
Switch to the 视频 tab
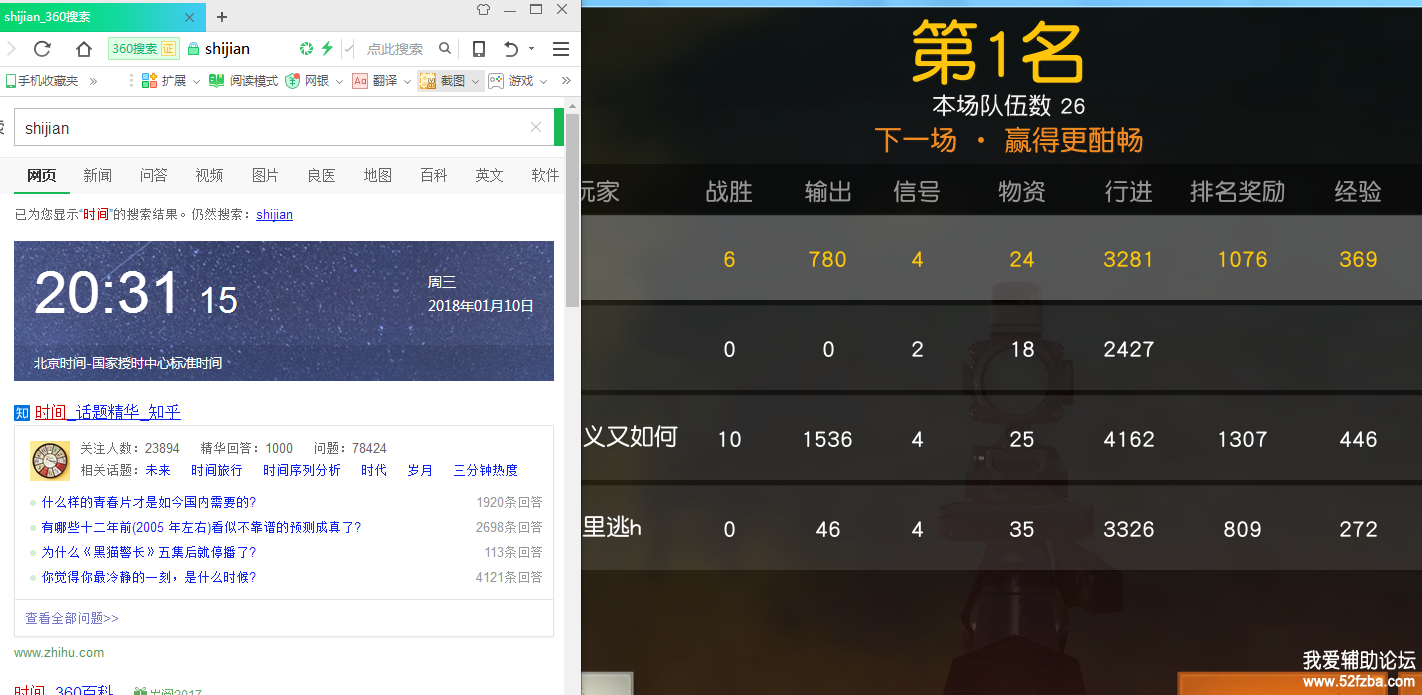coord(210,175)
